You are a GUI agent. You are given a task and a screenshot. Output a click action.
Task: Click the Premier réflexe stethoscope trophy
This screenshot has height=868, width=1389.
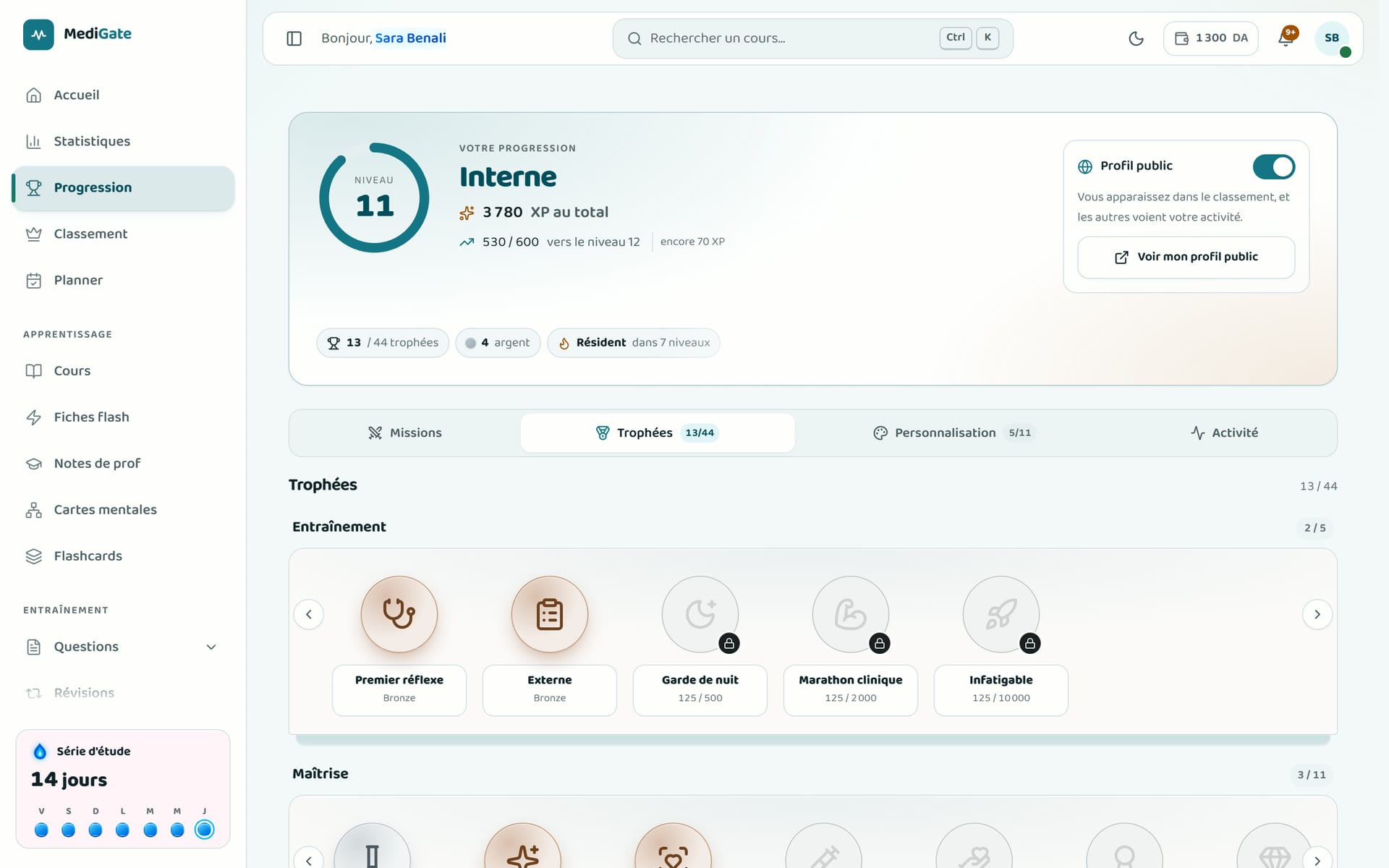pos(399,614)
